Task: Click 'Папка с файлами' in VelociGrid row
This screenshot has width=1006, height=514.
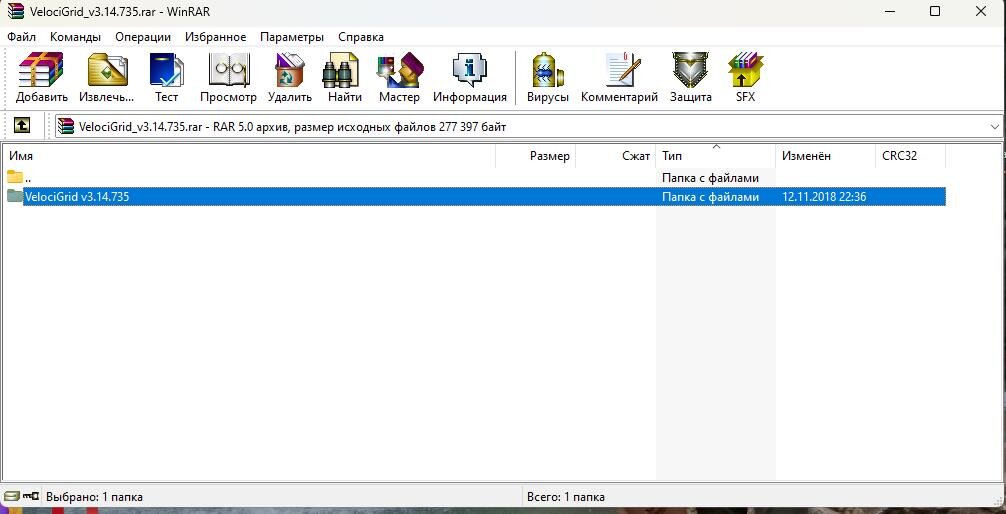Action: tap(710, 196)
